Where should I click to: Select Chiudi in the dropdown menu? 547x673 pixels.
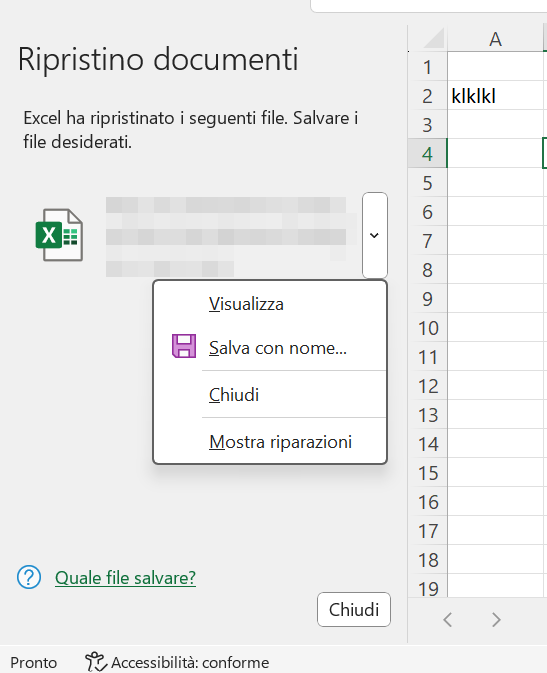coord(234,394)
